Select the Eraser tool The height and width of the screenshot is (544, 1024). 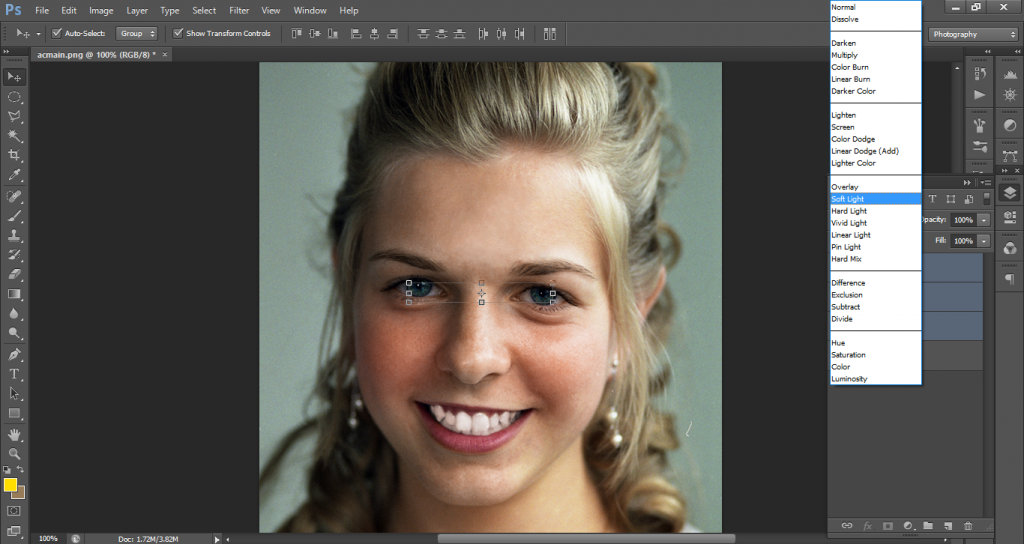[x=14, y=274]
